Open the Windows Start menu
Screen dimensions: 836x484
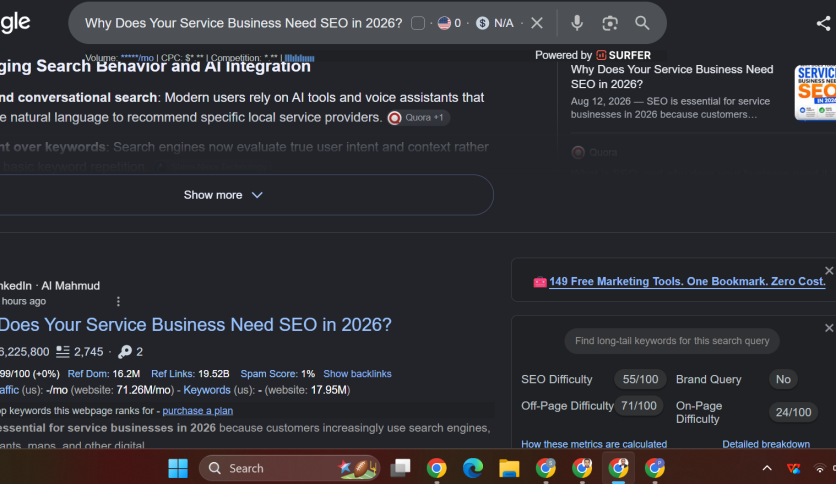tap(178, 469)
